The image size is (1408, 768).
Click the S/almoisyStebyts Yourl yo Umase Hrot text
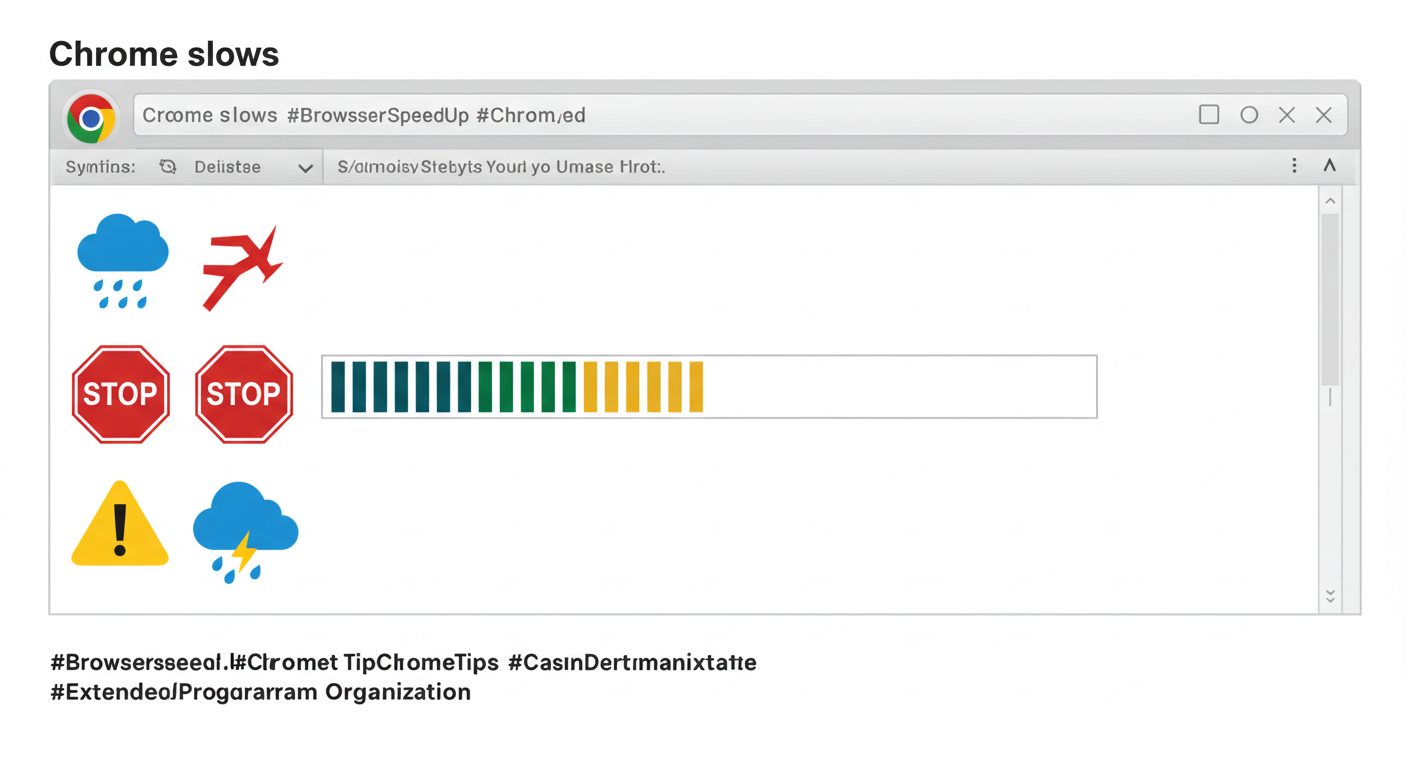click(x=501, y=167)
